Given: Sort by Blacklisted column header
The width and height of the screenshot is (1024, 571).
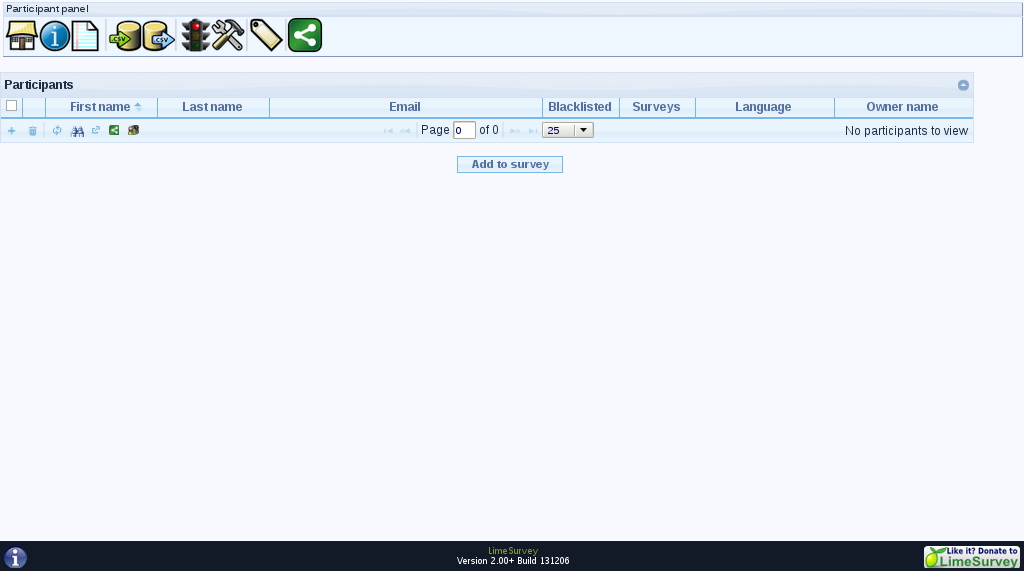Looking at the screenshot, I should (x=580, y=106).
